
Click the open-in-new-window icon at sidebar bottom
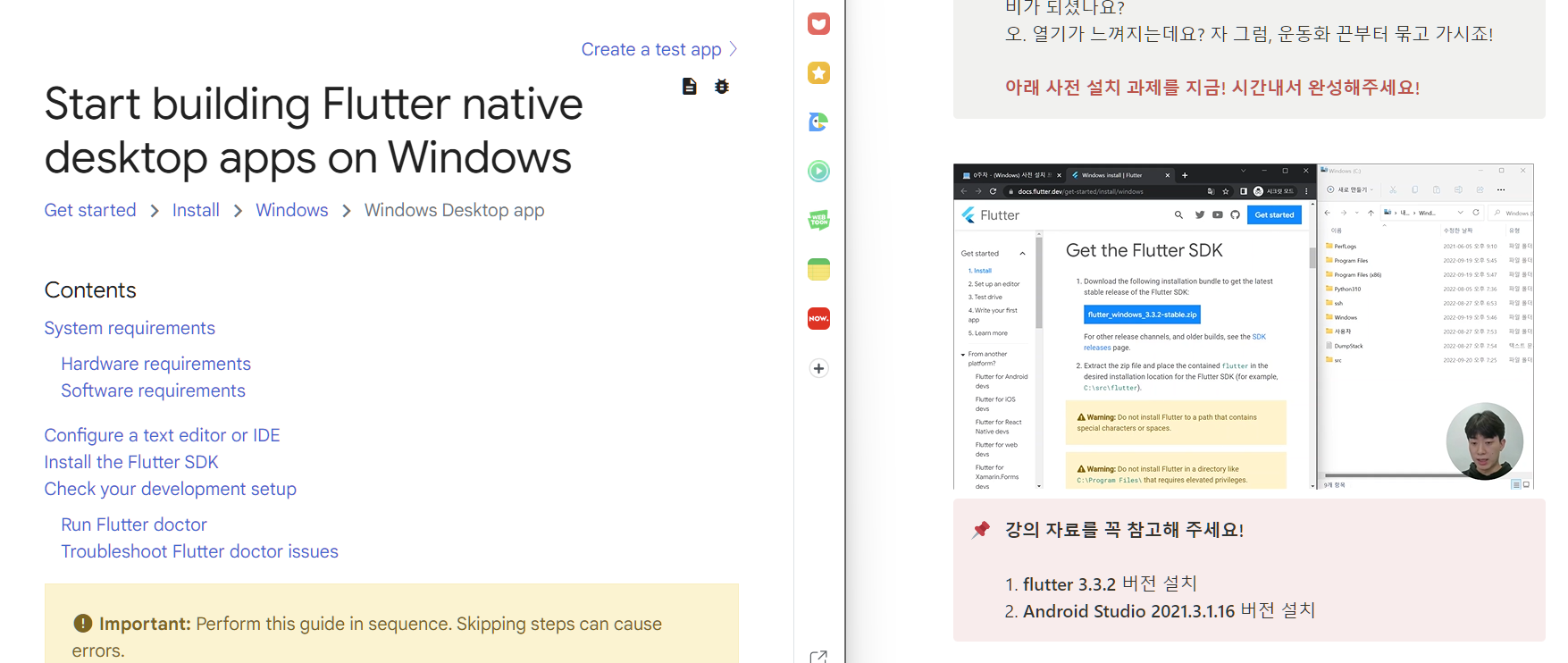click(818, 657)
